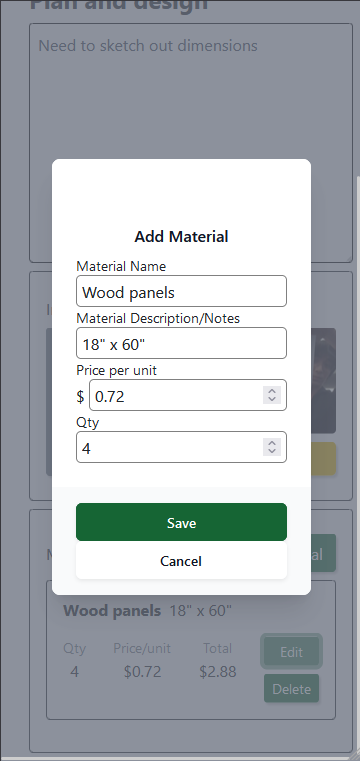Focus the Material Description/Notes field

181,343
